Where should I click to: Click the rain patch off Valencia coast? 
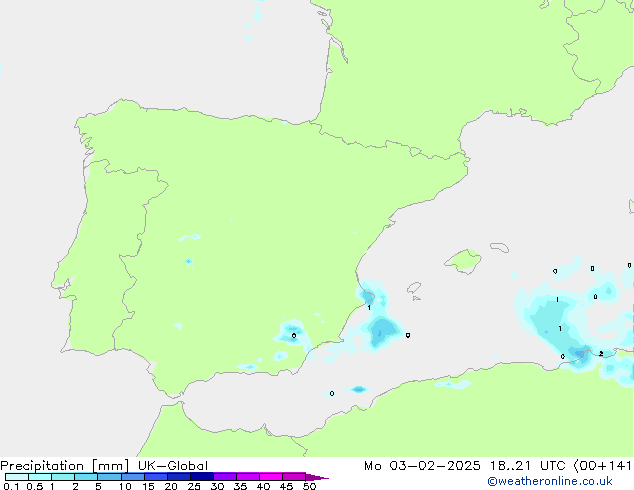pyautogui.click(x=369, y=296)
